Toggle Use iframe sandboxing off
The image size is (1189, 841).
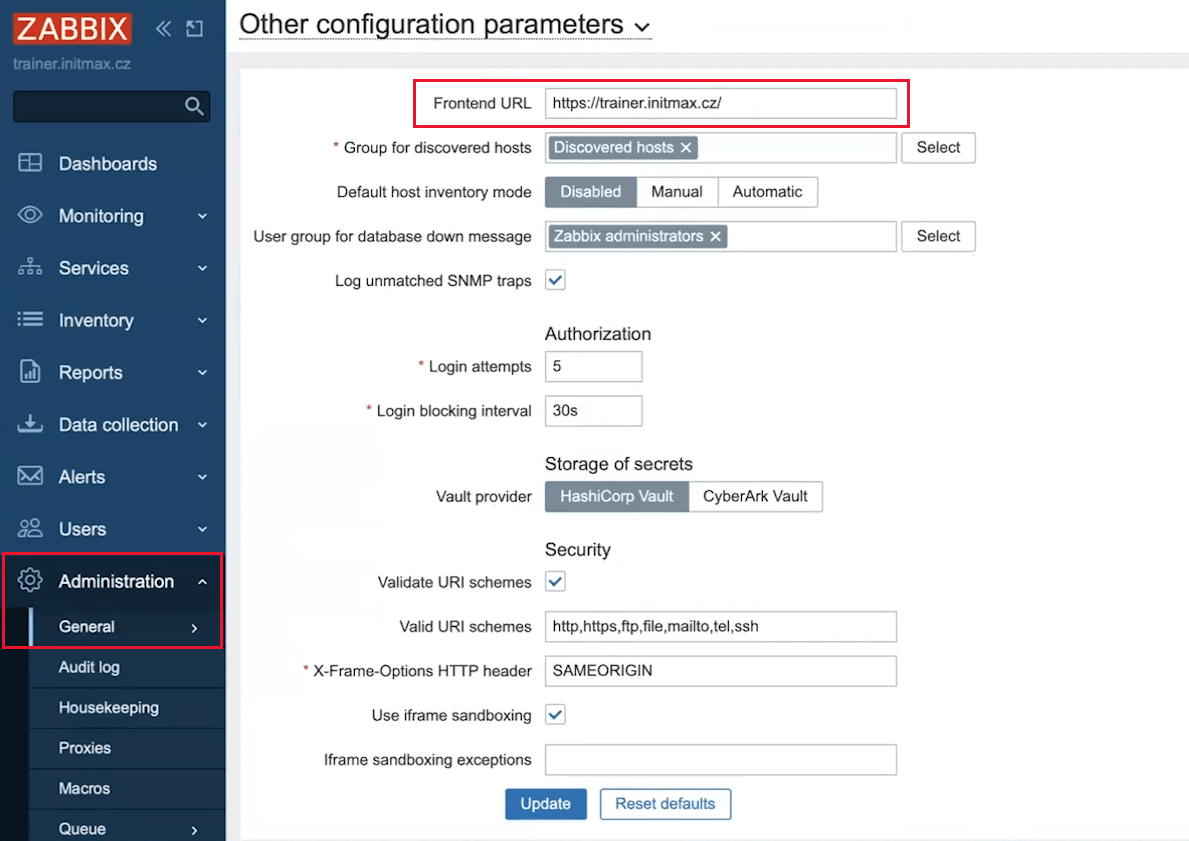click(x=555, y=714)
